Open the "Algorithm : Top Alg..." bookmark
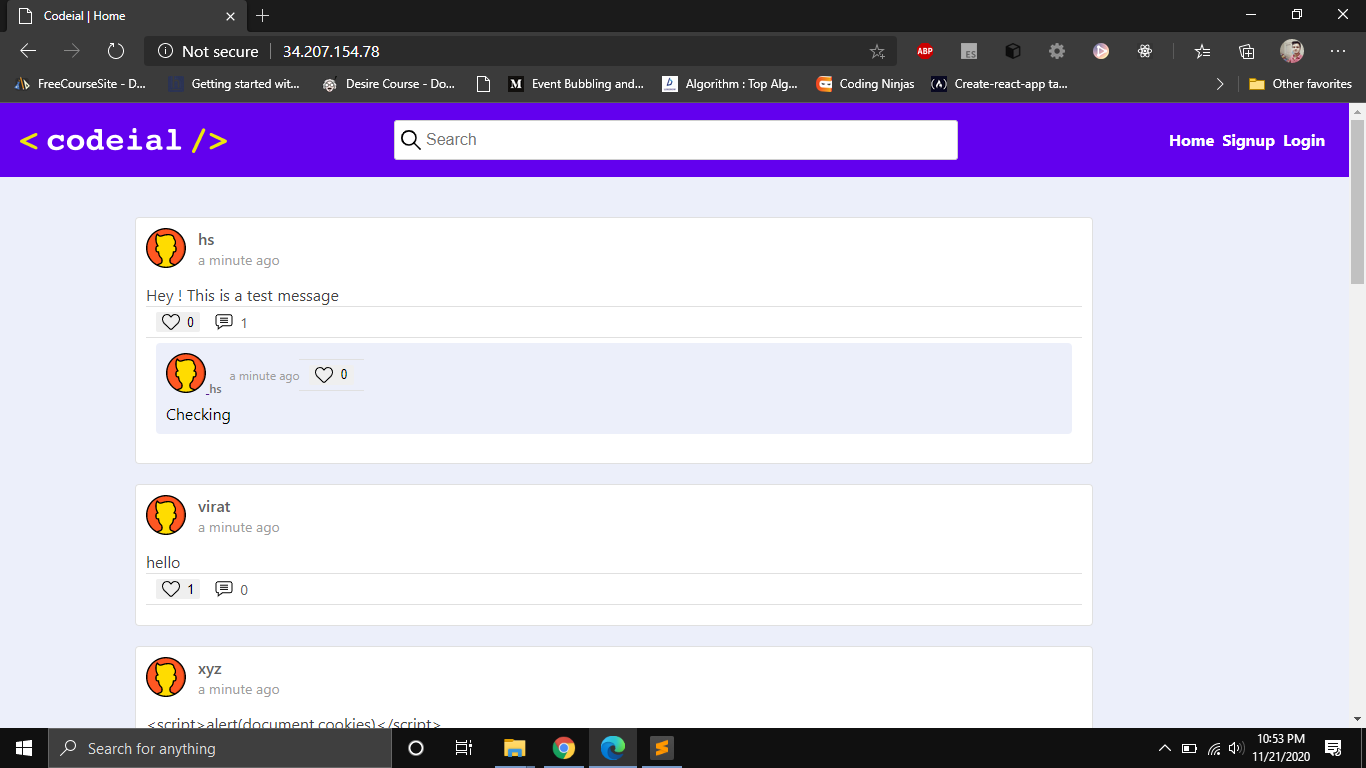The width and height of the screenshot is (1366, 768). 730,84
